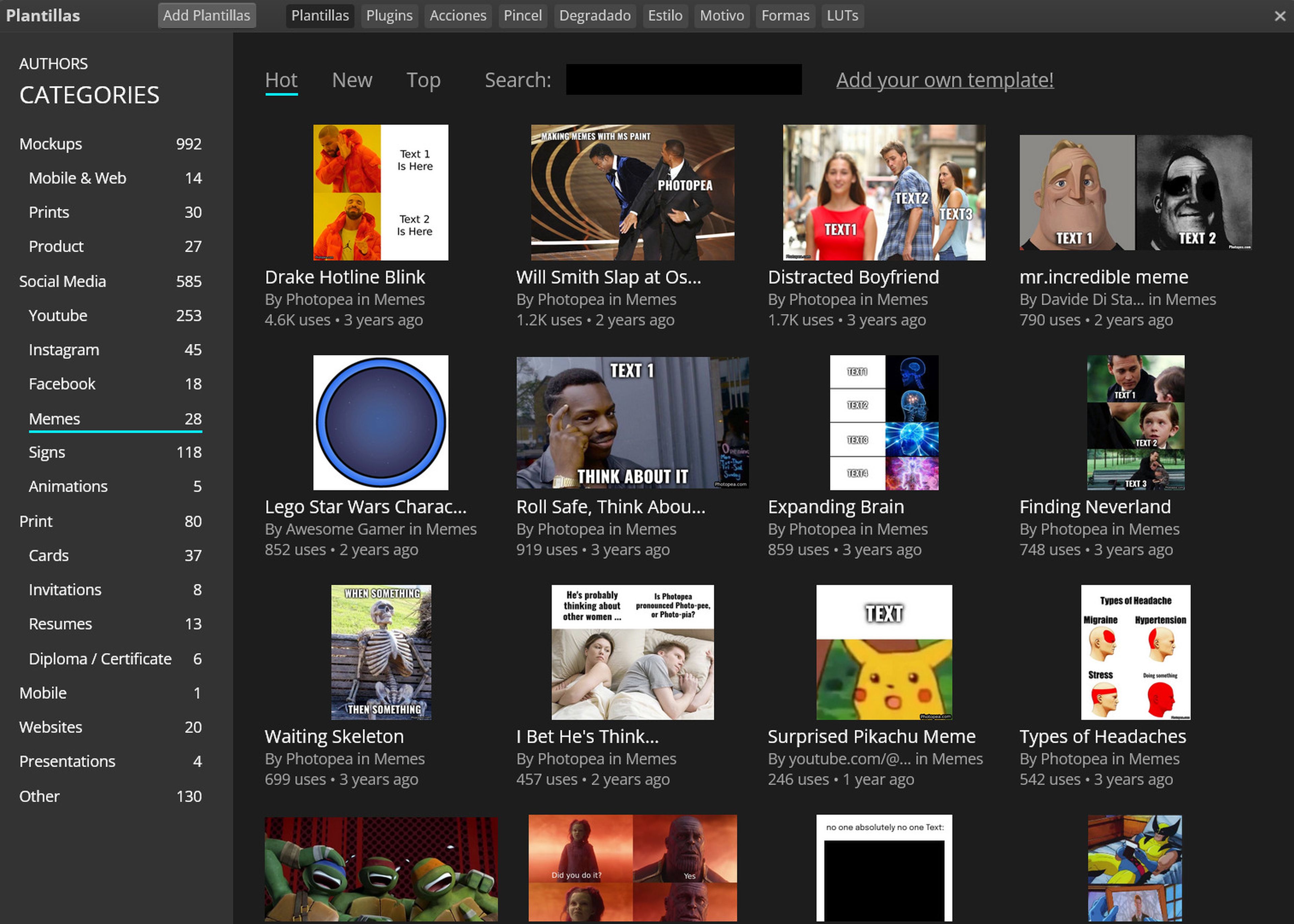Open the Lego Star Wars circle thumbnail

380,422
